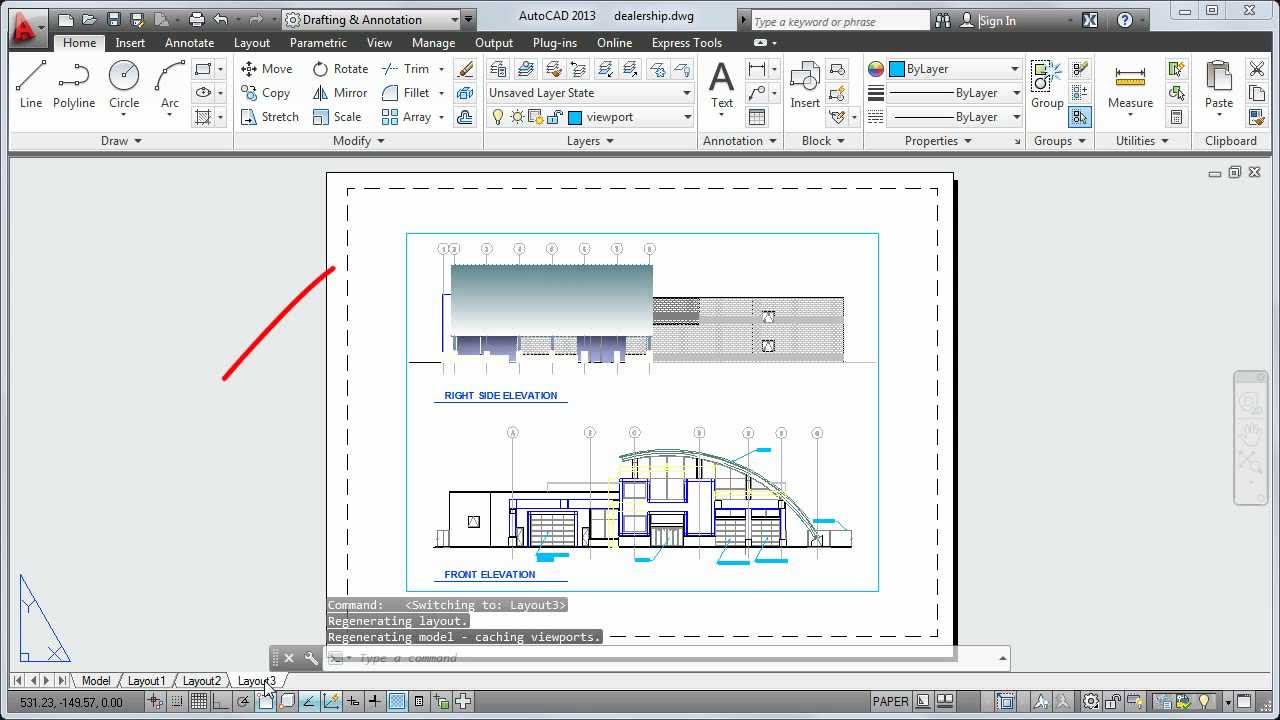This screenshot has width=1280, height=720.
Task: Open the viewport layer dropdown
Action: 687,117
